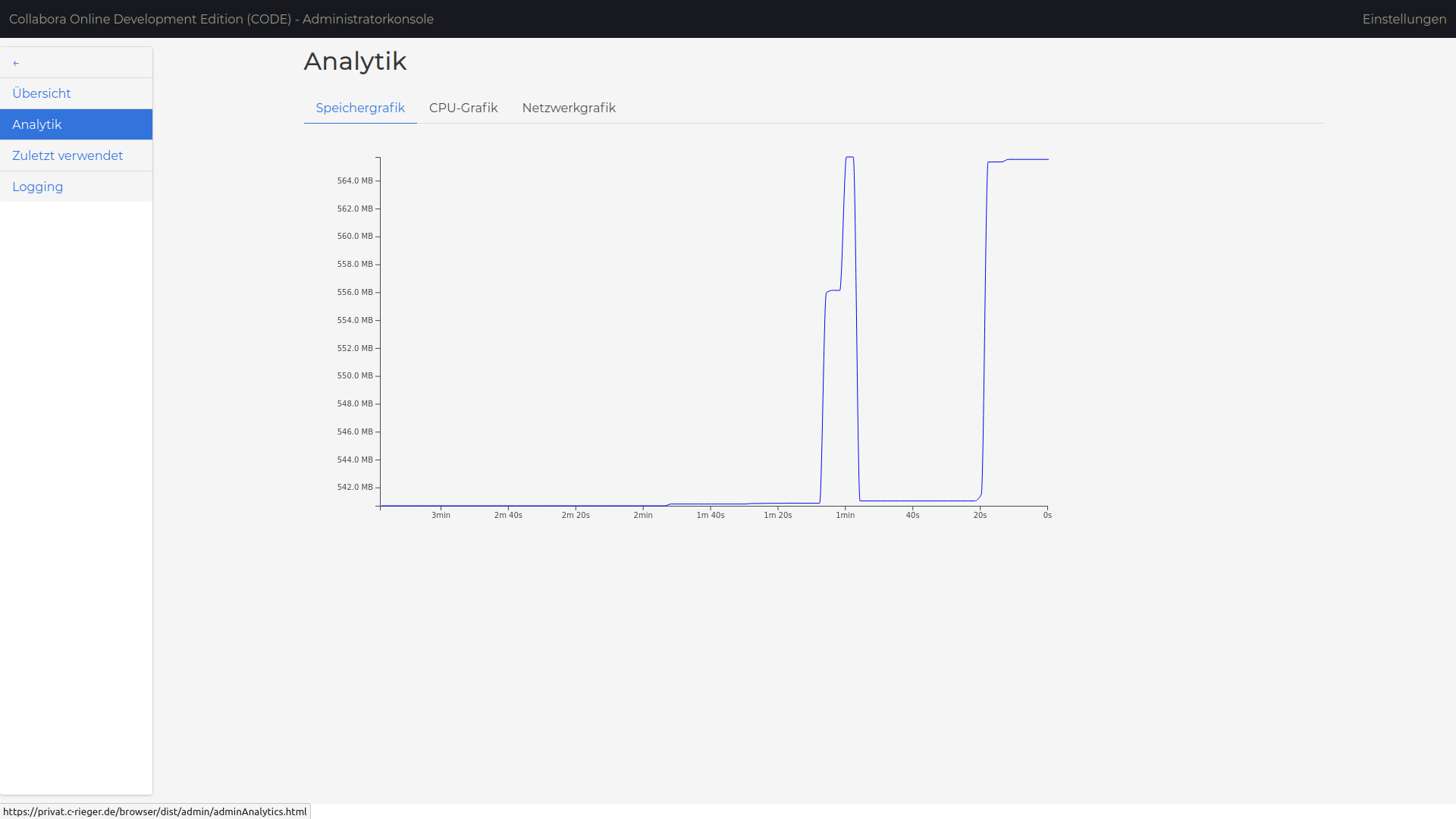Click the 542.0 MB axis label
Viewport: 1456px width, 819px height.
point(355,487)
